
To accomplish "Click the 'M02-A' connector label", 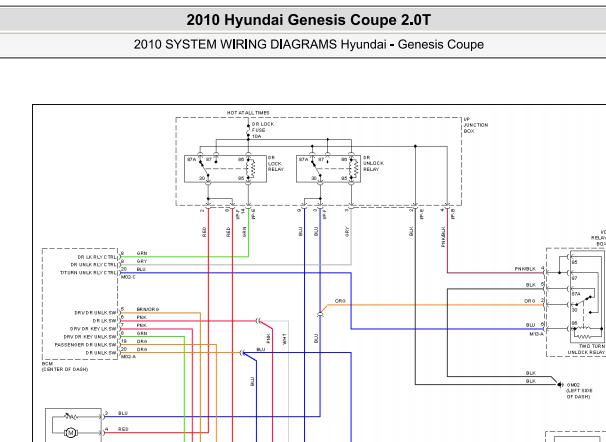I will (128, 357).
